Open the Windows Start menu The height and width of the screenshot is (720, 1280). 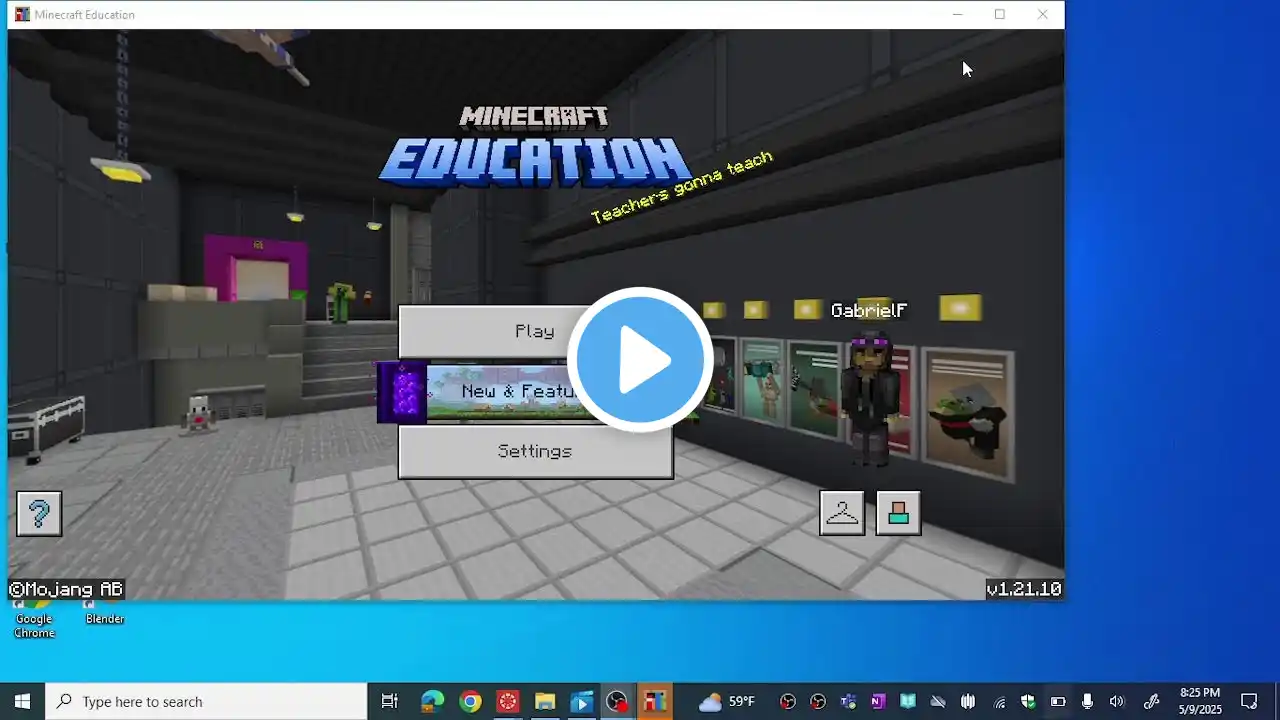click(22, 701)
